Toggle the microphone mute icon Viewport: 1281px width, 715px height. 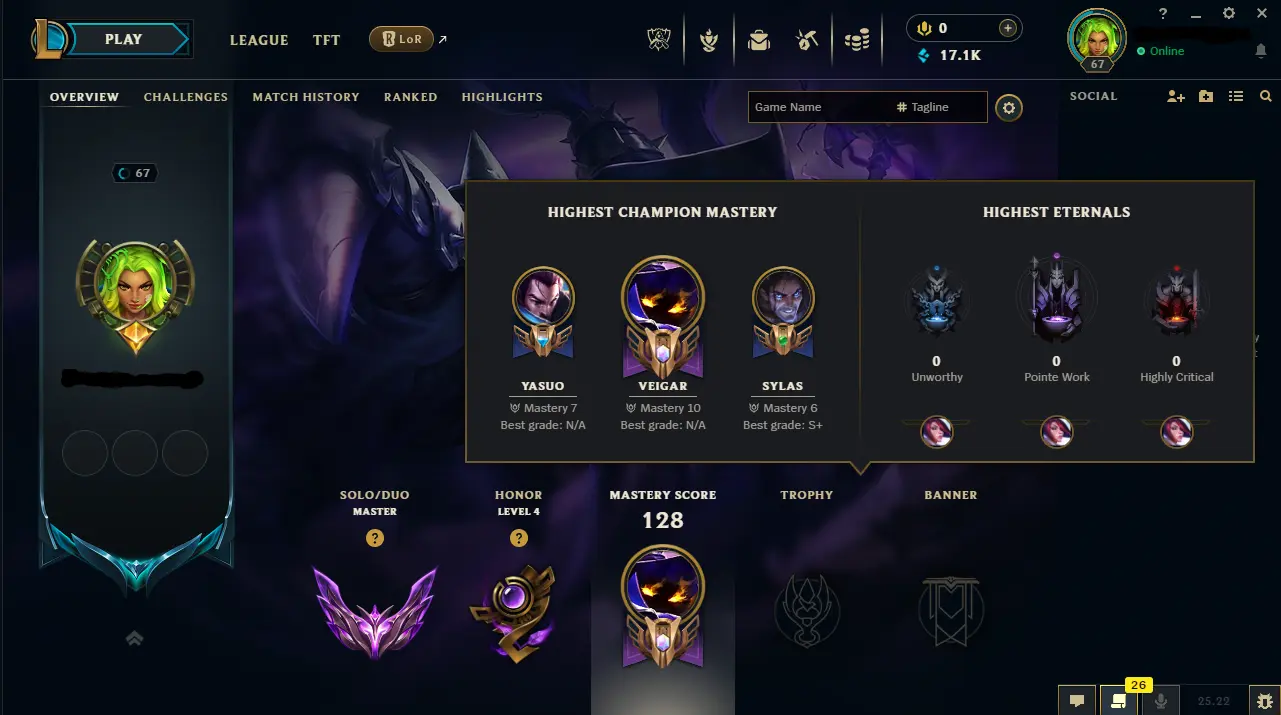[x=1161, y=701]
